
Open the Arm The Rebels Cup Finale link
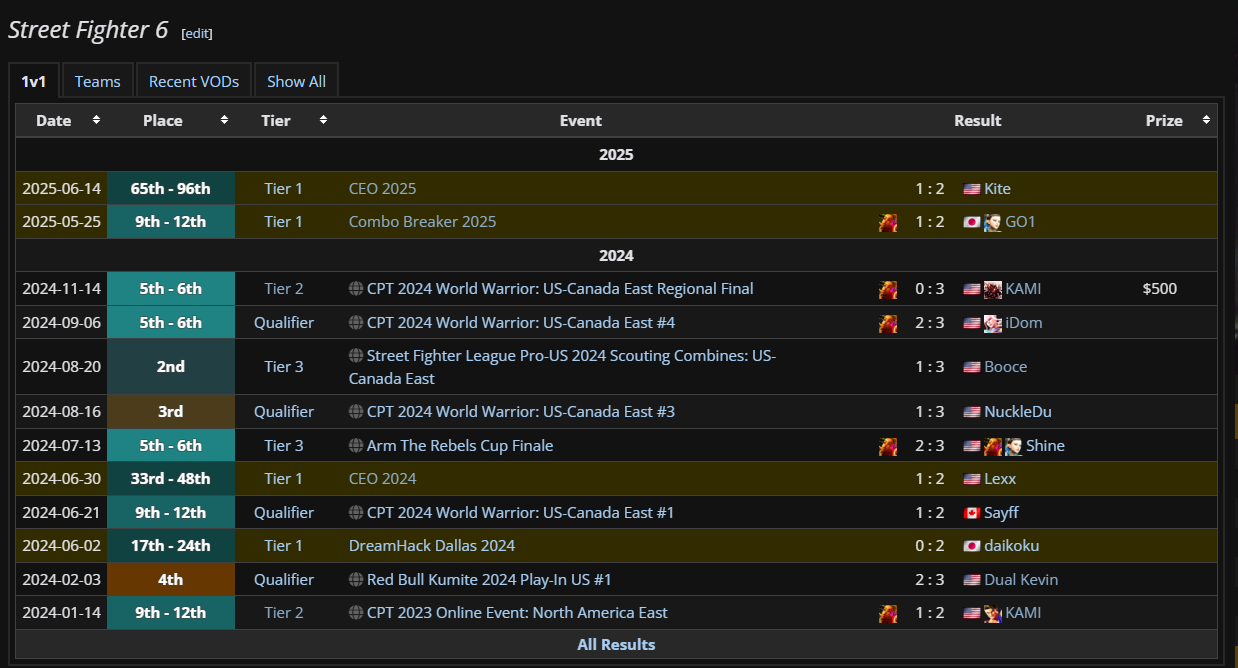click(460, 446)
